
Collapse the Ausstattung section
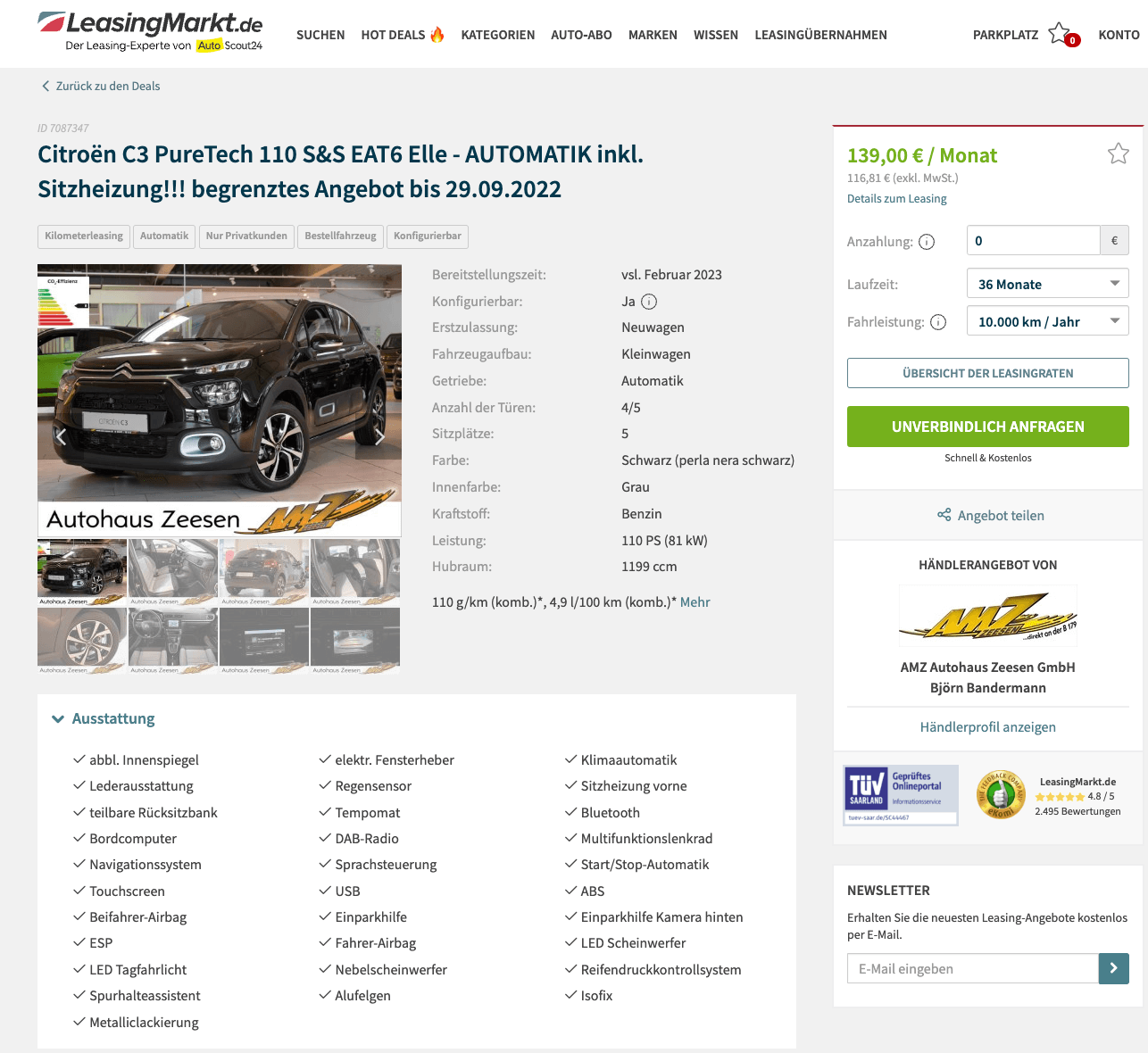(104, 718)
